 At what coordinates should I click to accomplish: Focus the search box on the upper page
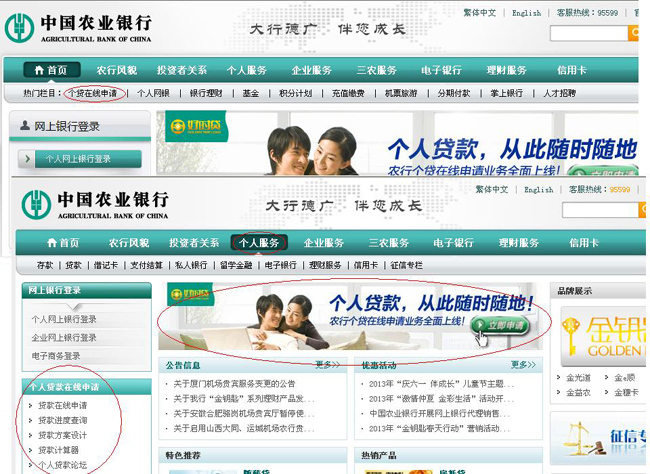coord(589,33)
